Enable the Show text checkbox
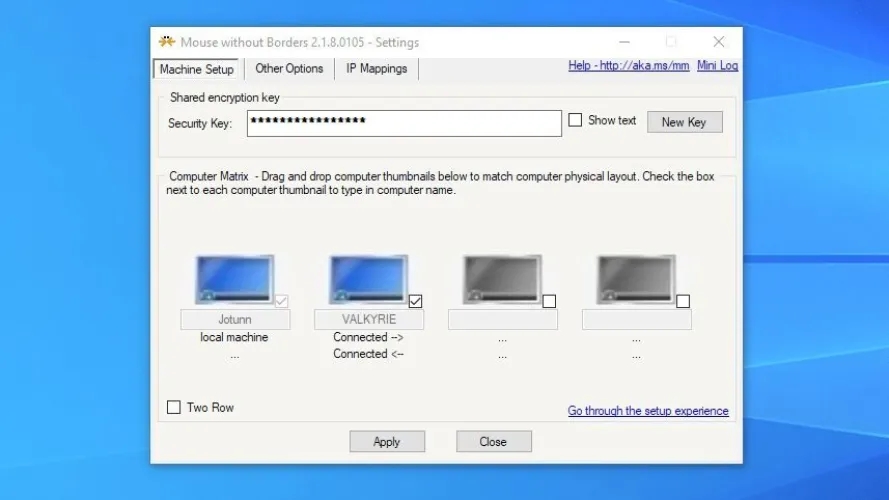889x500 pixels. (575, 121)
